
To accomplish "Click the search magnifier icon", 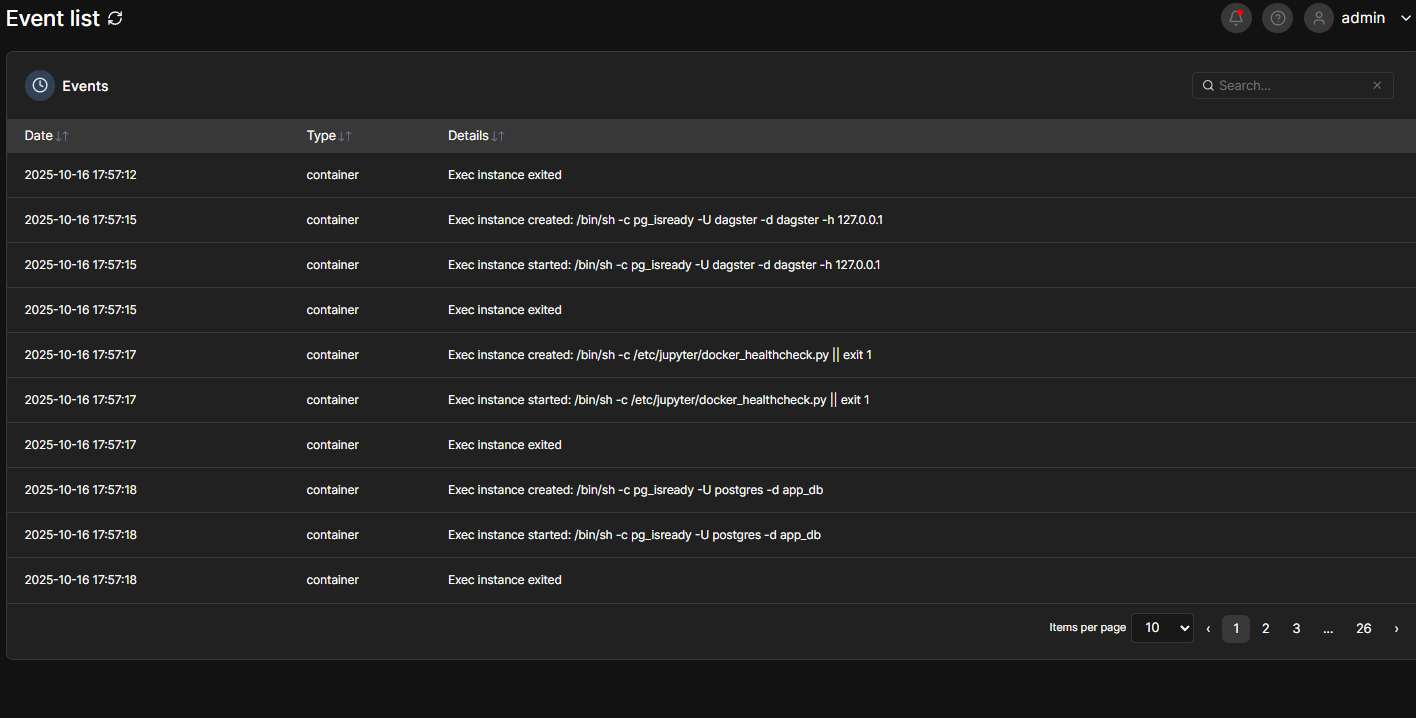I will point(1208,86).
